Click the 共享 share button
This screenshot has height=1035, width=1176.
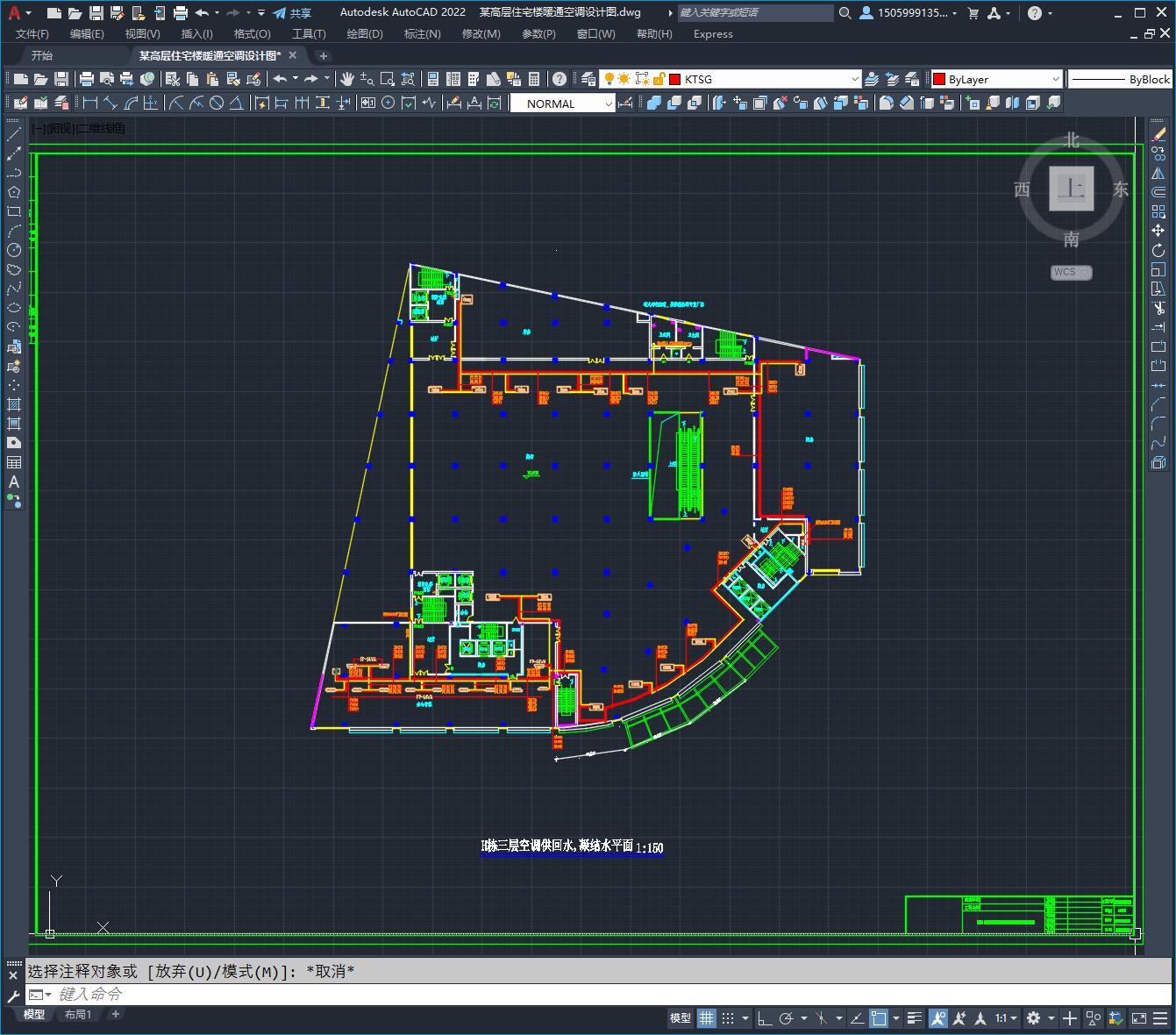tap(292, 13)
